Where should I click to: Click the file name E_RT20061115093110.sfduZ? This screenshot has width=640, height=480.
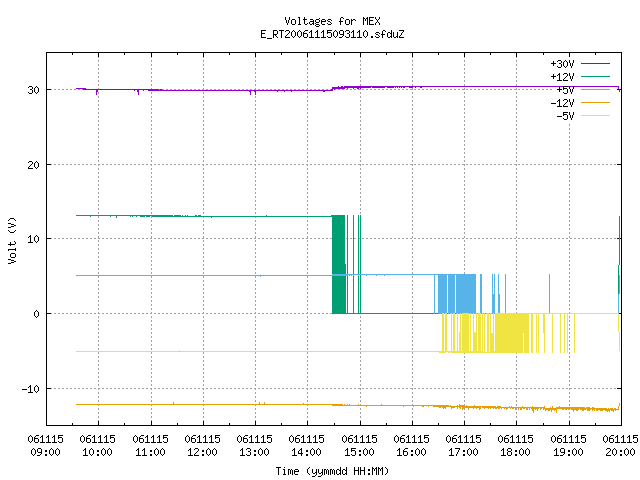click(332, 34)
